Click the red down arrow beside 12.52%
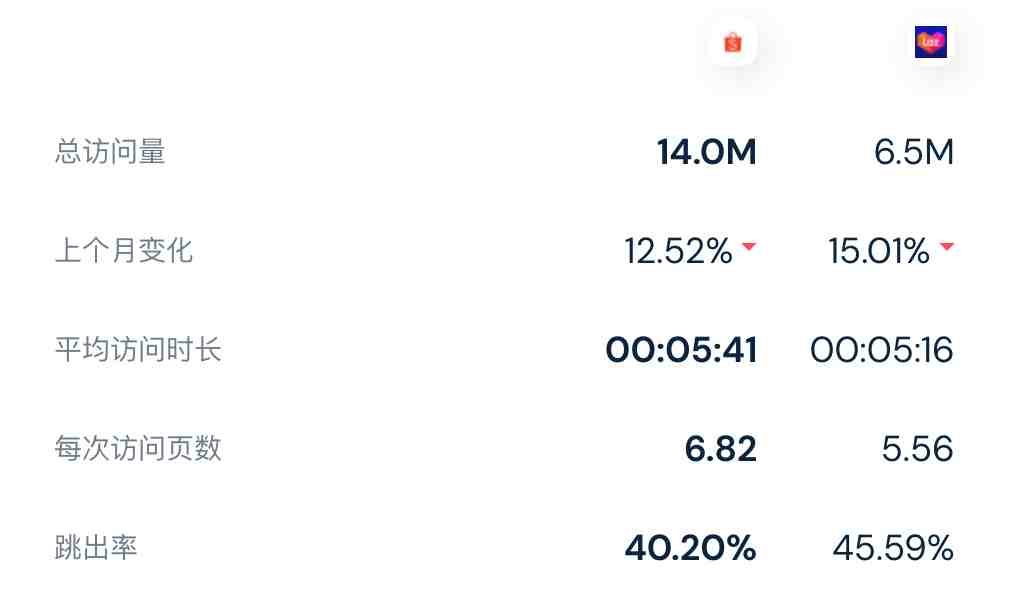This screenshot has height=594, width=1016. [x=749, y=246]
